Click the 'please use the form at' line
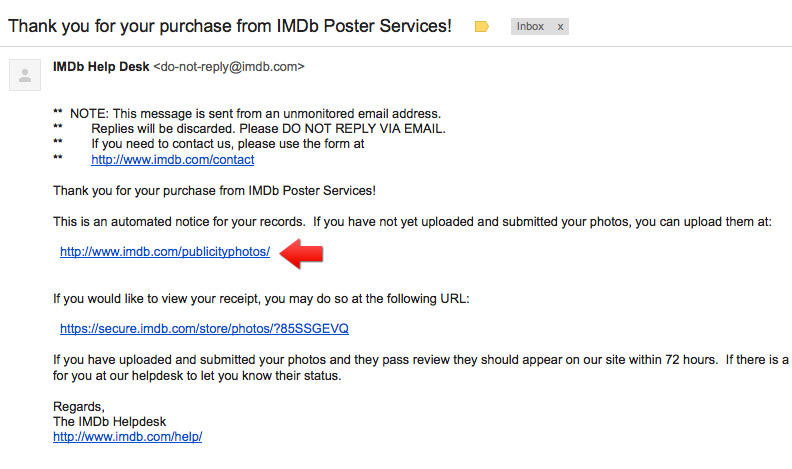The image size is (792, 469). pos(228,144)
